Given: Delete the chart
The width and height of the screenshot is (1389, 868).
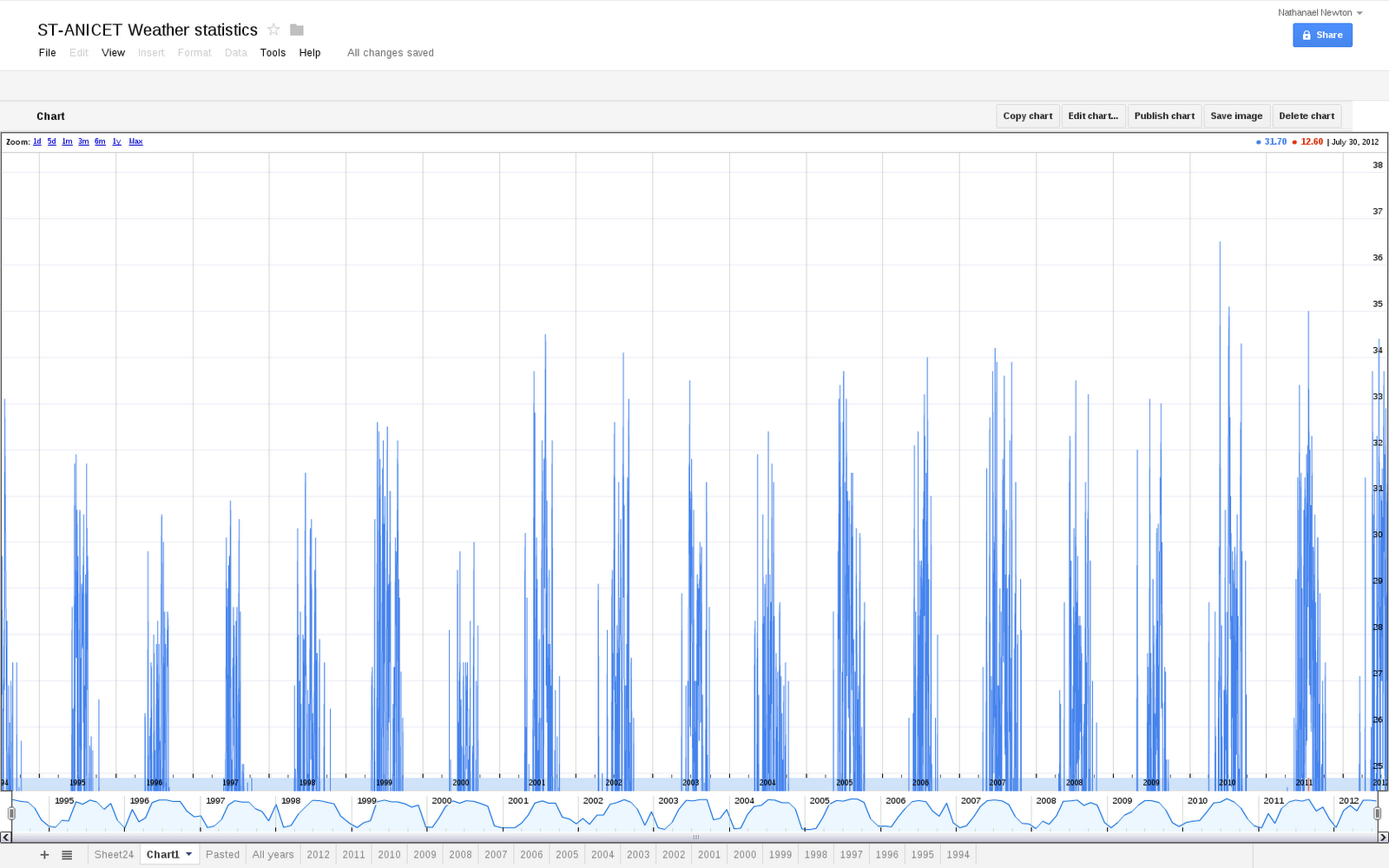Looking at the screenshot, I should 1307,115.
